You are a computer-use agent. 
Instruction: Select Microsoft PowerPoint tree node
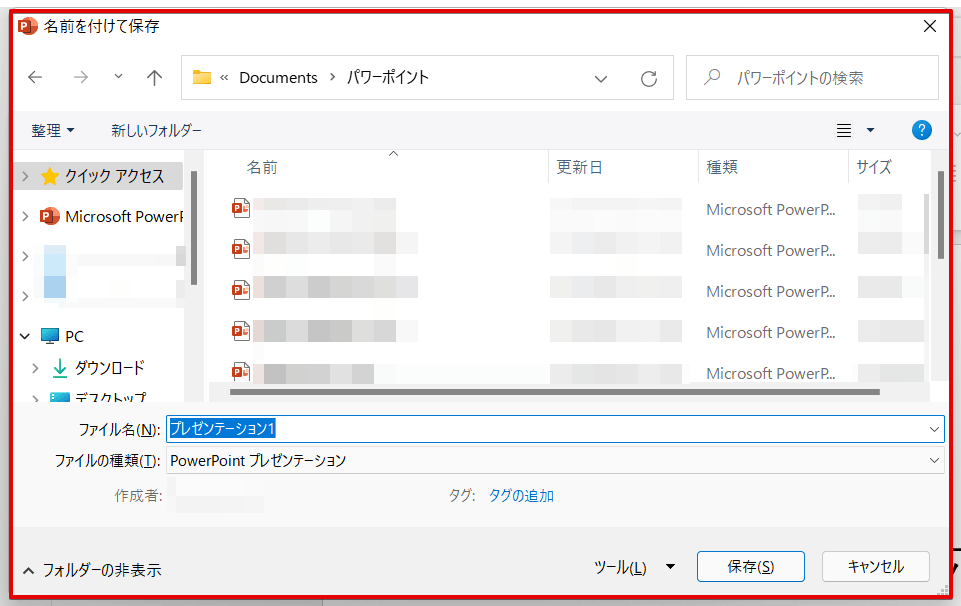click(110, 216)
